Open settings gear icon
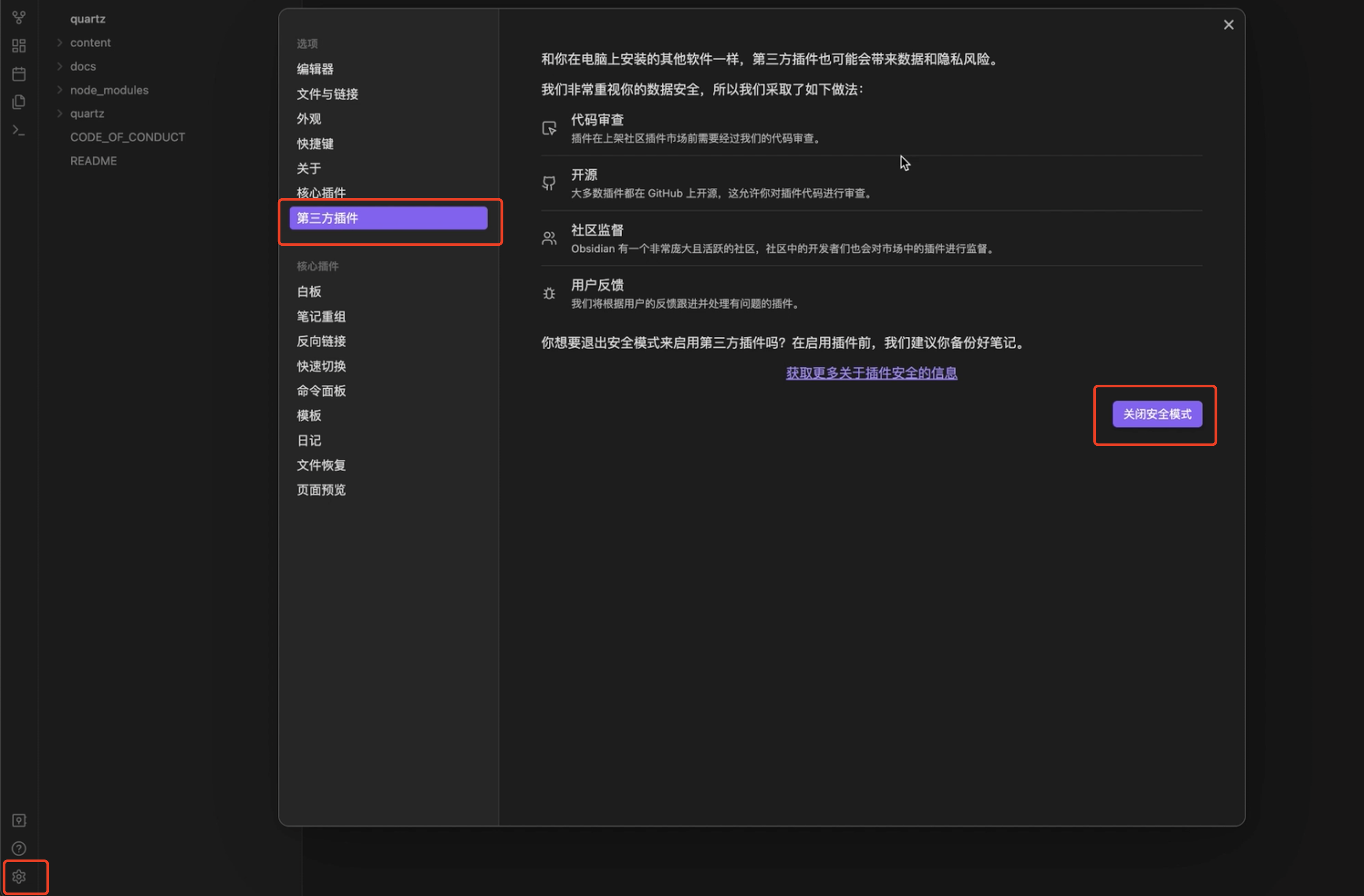Screen dimensions: 1364x896 pos(19,877)
